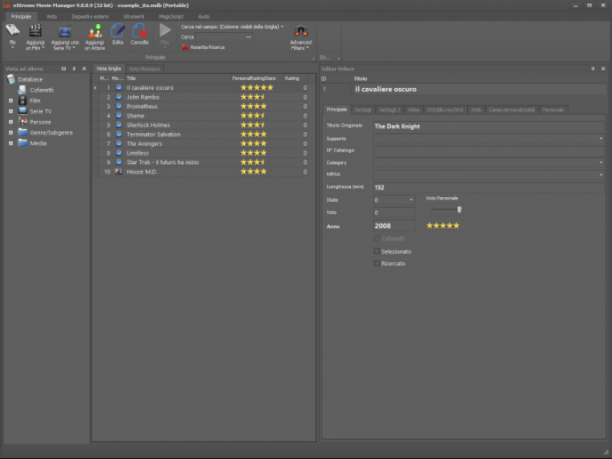Select the Film icon in the tree
This screenshot has width=612, height=459.
(23, 100)
